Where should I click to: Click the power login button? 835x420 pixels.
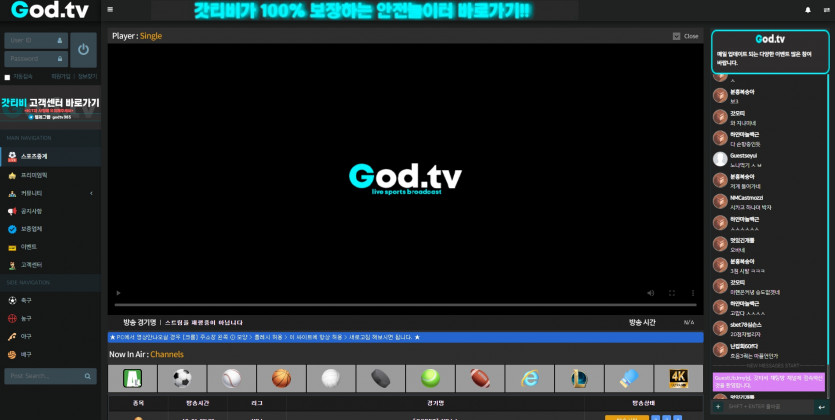coord(83,50)
